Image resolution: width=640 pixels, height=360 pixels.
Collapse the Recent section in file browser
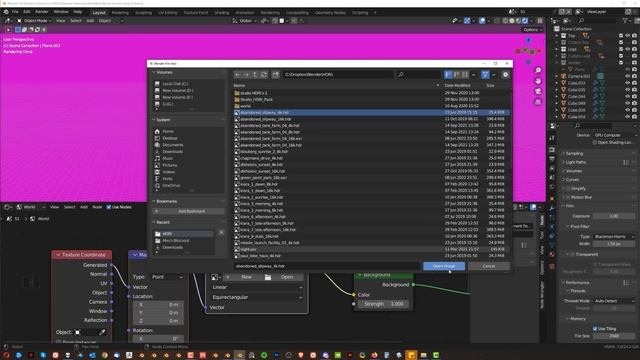pos(154,222)
